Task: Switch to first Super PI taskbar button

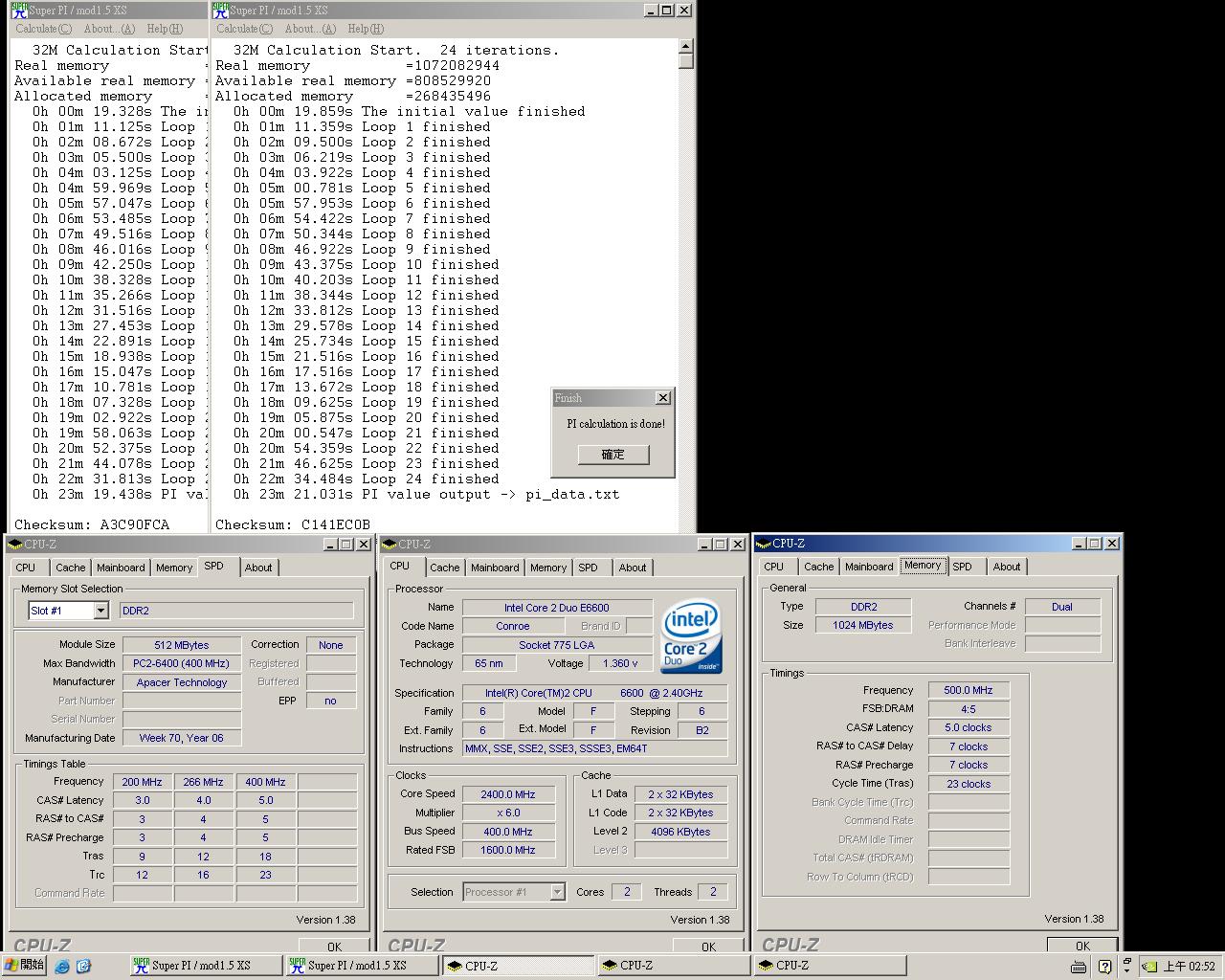Action: 206,966
